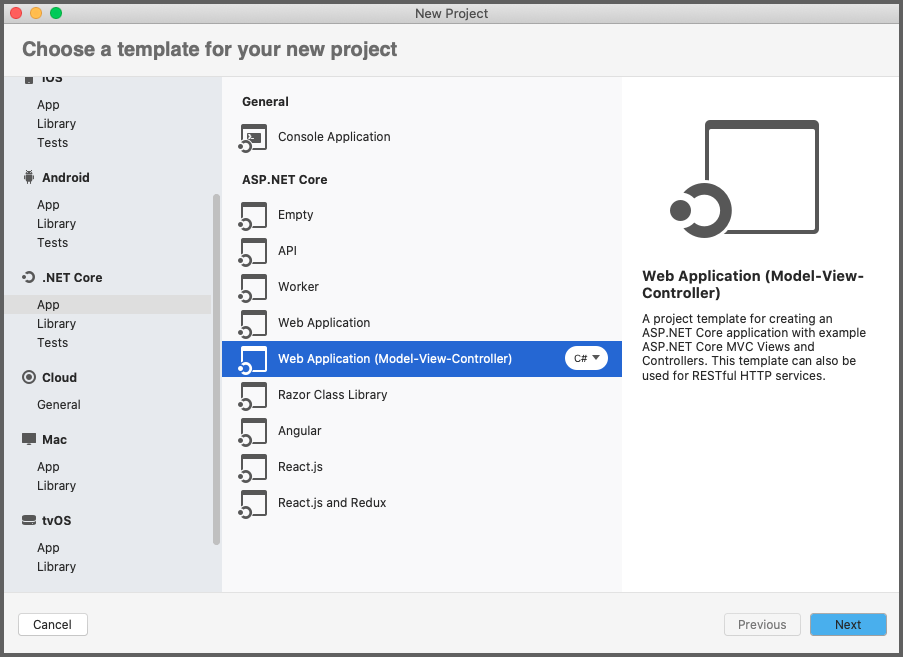Choose General under Cloud category
The height and width of the screenshot is (657, 903).
59,405
